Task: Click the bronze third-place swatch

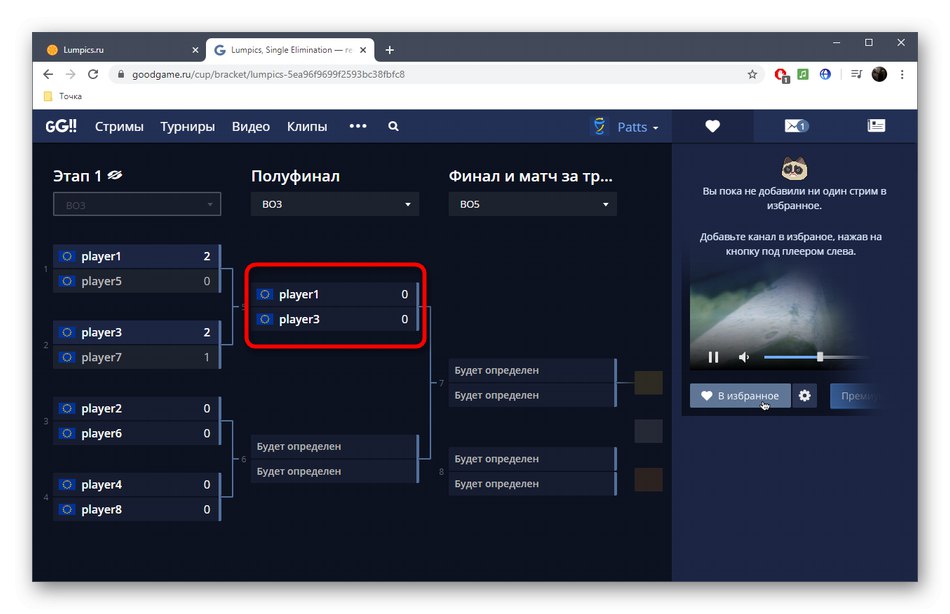Action: (x=648, y=479)
